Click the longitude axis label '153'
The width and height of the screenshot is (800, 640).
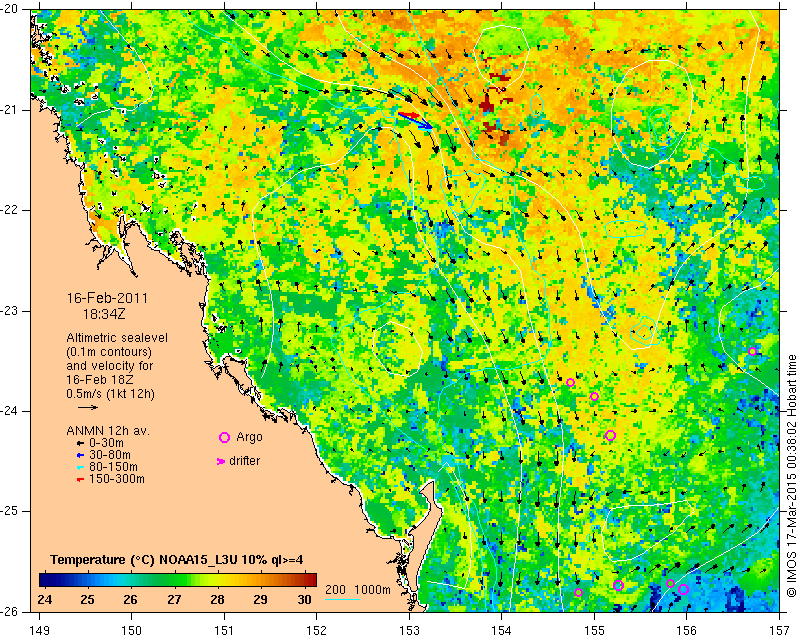click(x=409, y=631)
